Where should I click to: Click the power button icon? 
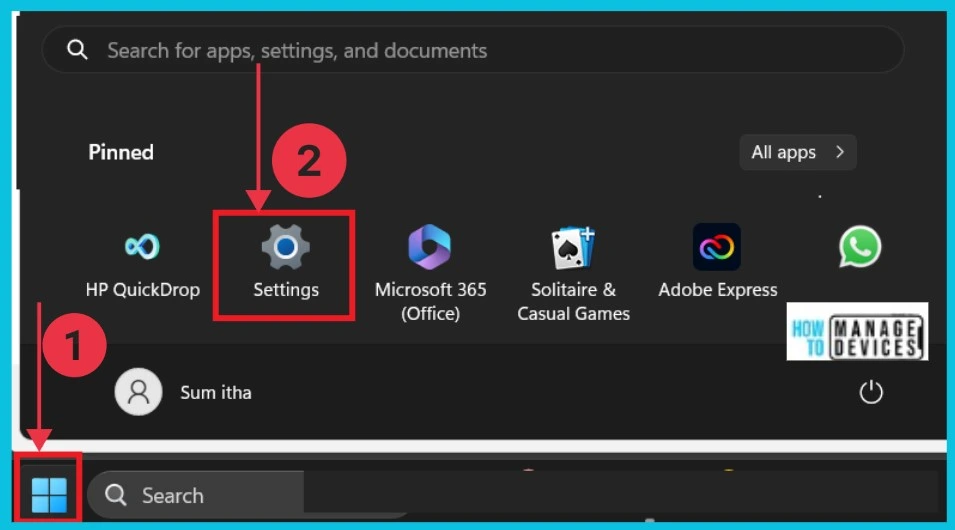pos(871,392)
